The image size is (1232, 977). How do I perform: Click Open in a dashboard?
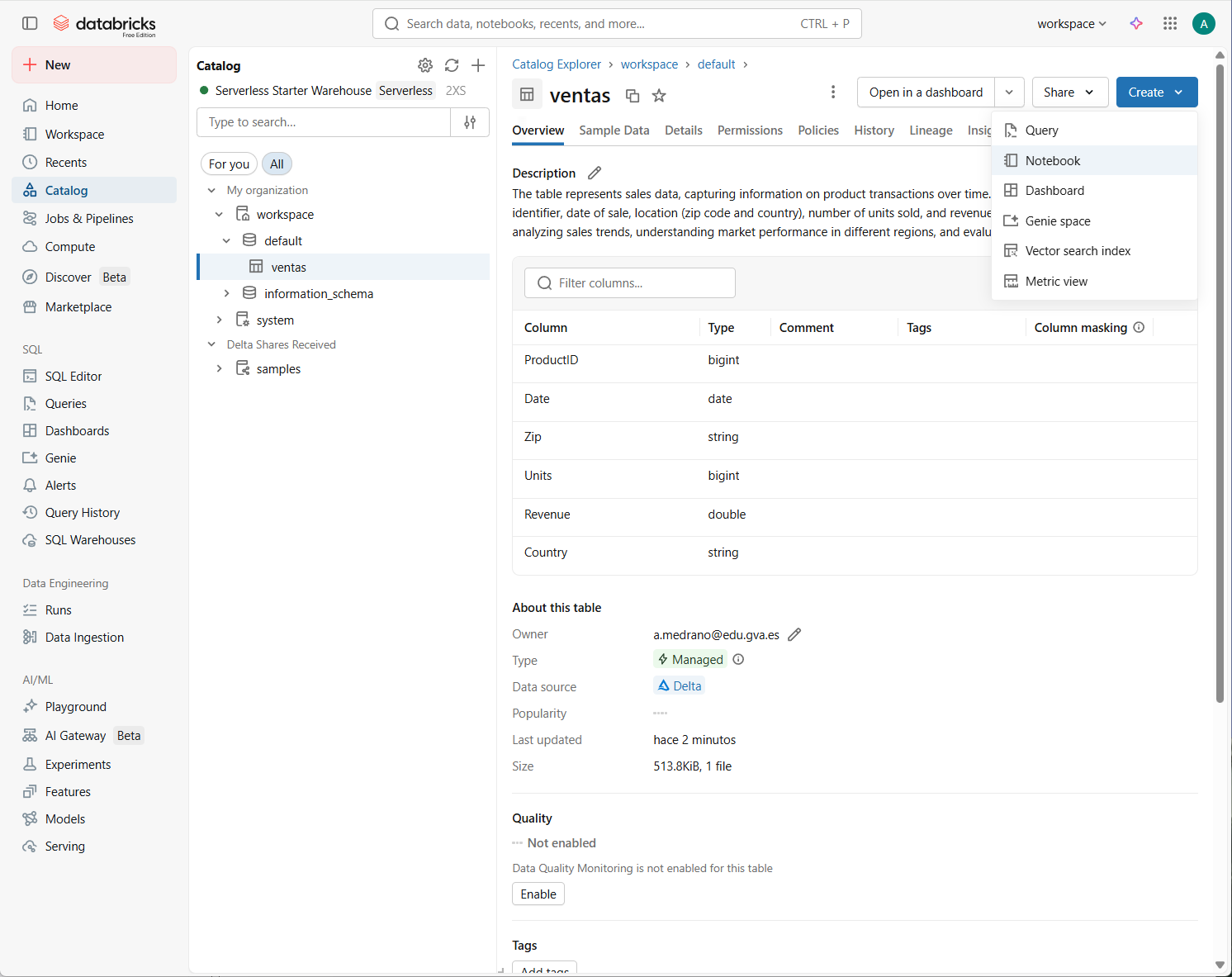[926, 92]
